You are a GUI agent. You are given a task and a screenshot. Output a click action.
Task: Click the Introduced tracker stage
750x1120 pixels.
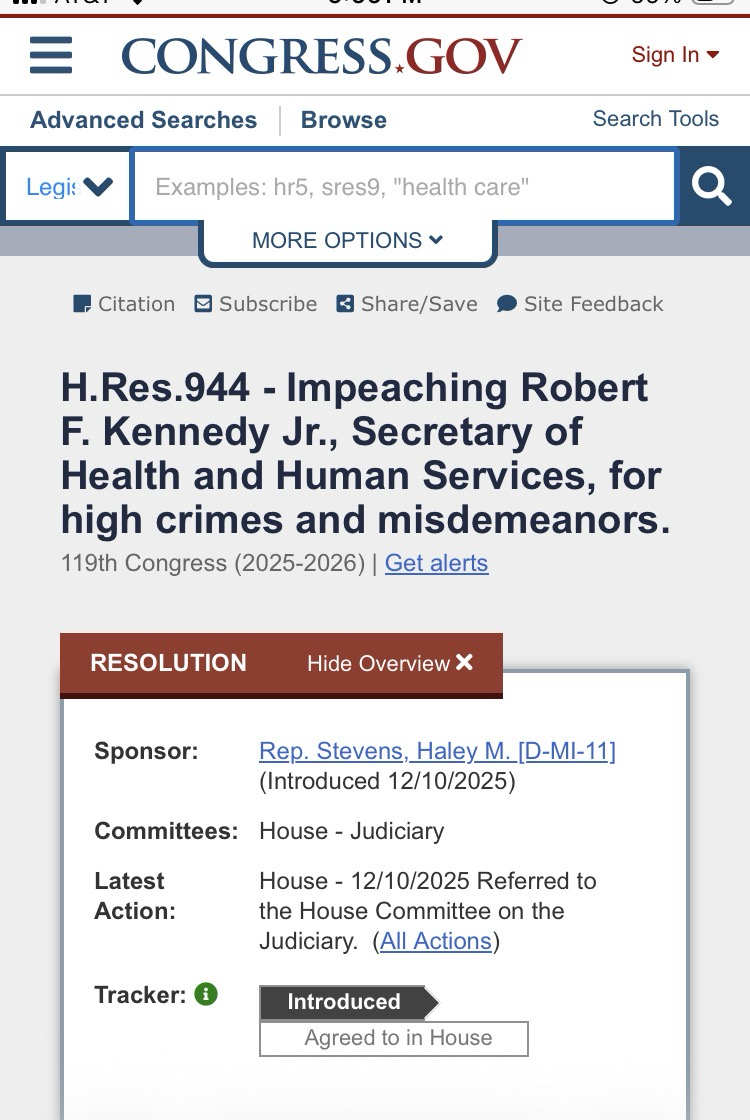coord(345,1002)
